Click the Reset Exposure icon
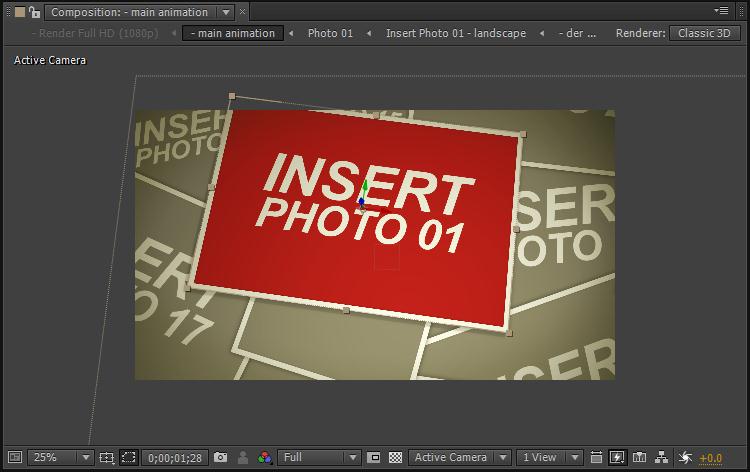 (x=685, y=457)
